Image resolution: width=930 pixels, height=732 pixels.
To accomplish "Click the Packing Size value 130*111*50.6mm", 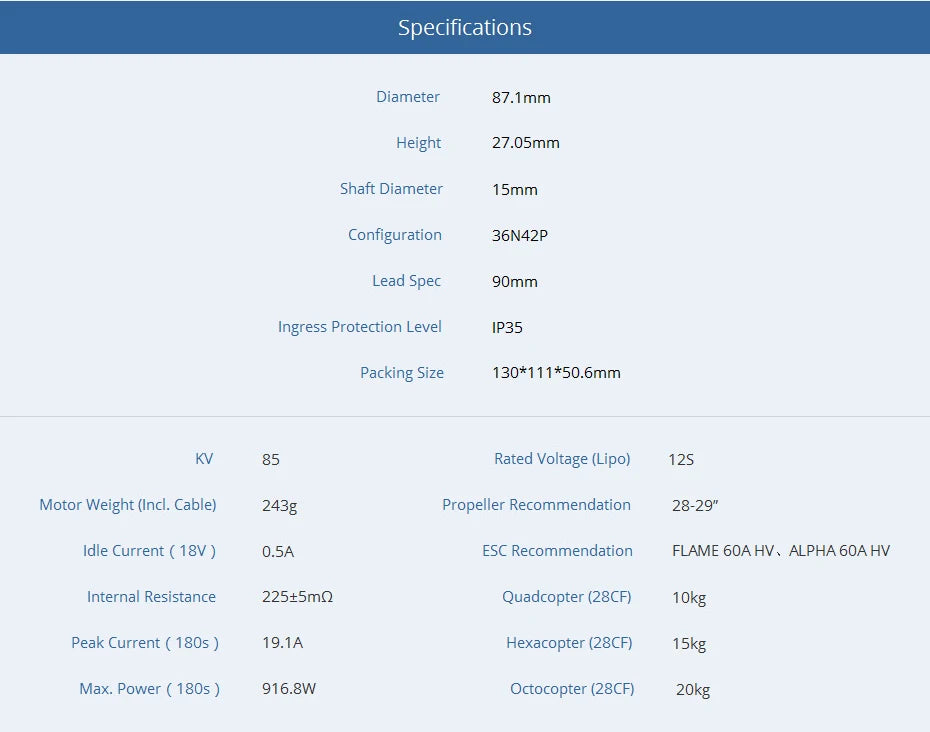I will pos(556,372).
